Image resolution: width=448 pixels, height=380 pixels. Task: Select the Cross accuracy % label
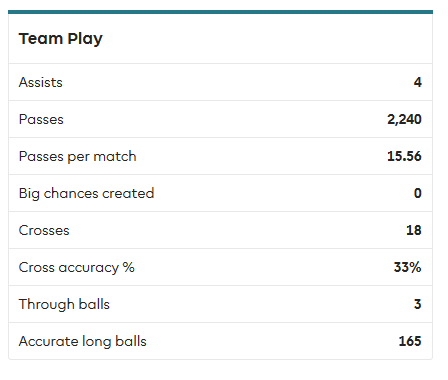(77, 268)
